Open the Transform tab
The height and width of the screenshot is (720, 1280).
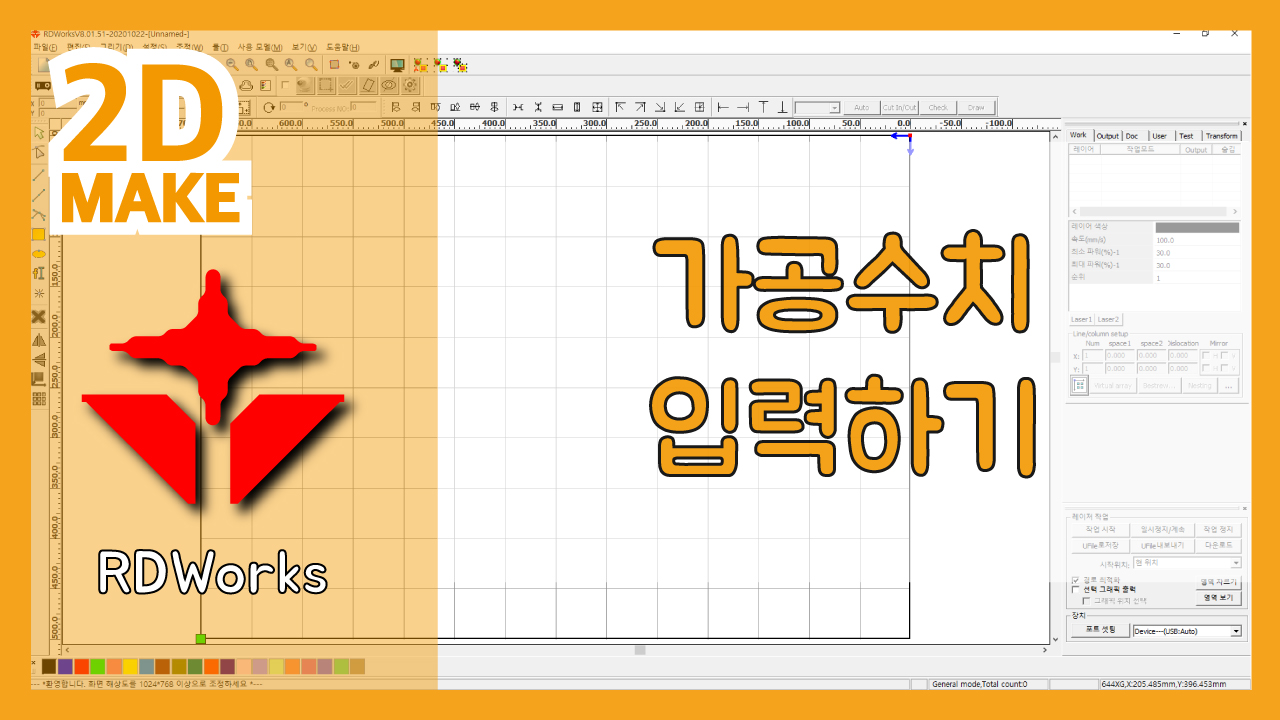(x=1222, y=135)
